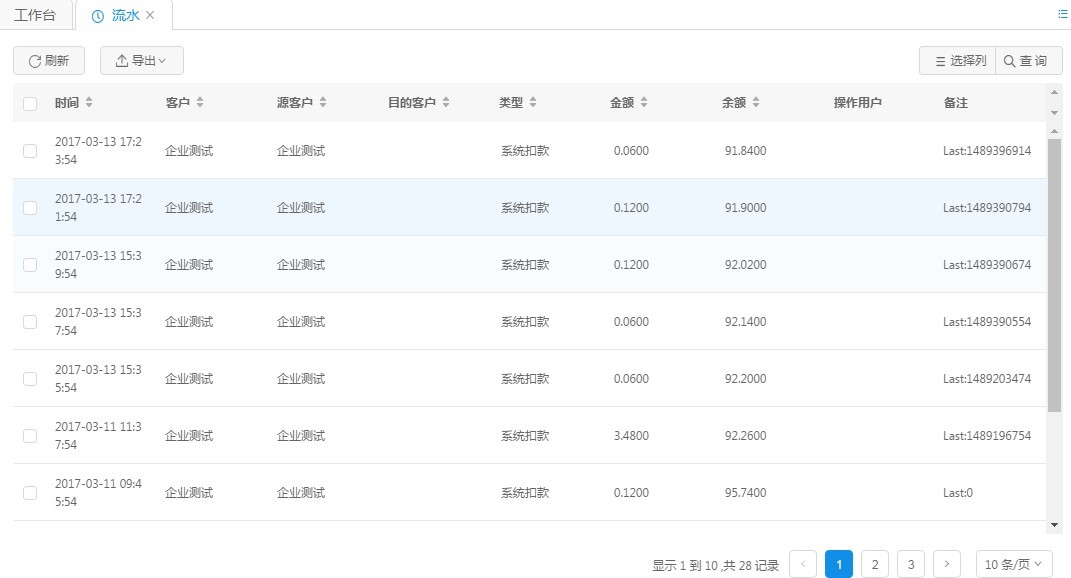
Task: Click the table's vertical scrollbar thumb
Action: (1054, 275)
